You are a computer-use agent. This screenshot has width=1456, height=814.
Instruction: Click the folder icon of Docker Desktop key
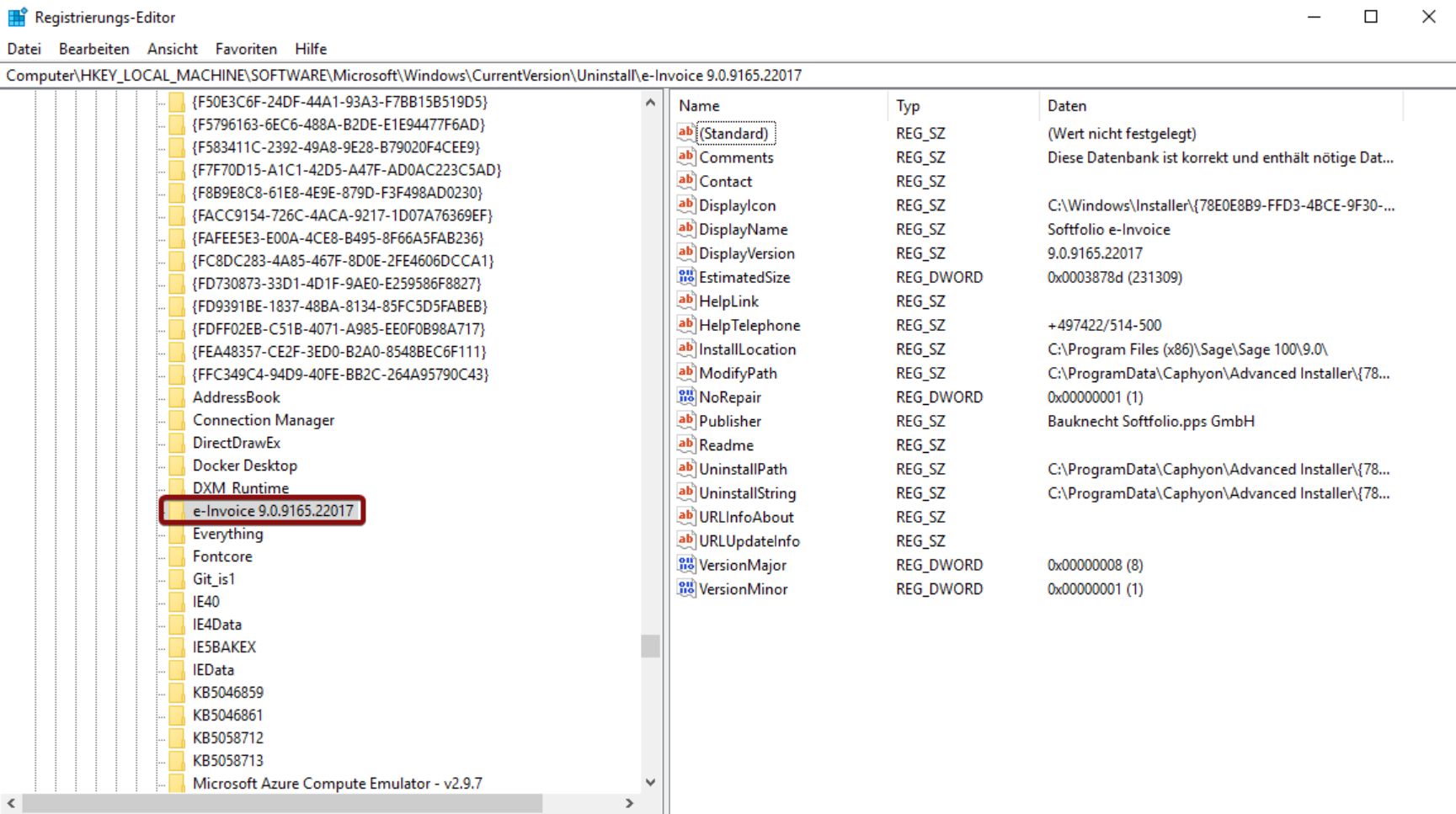pos(177,466)
